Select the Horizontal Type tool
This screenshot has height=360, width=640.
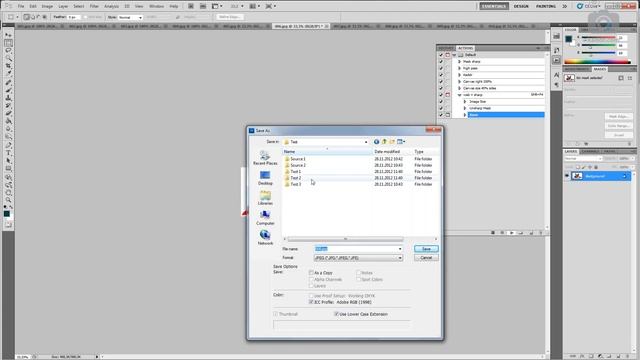click(x=8, y=153)
